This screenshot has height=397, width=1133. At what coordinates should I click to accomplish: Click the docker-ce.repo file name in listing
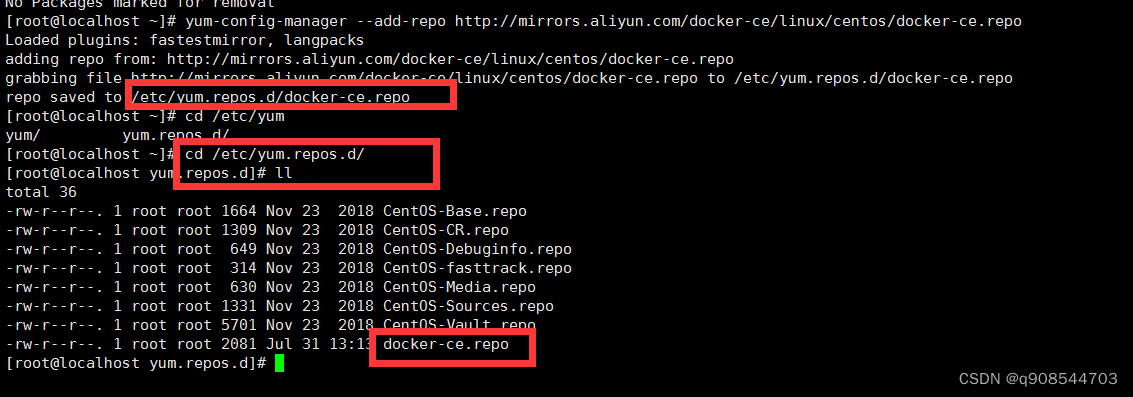tap(446, 344)
